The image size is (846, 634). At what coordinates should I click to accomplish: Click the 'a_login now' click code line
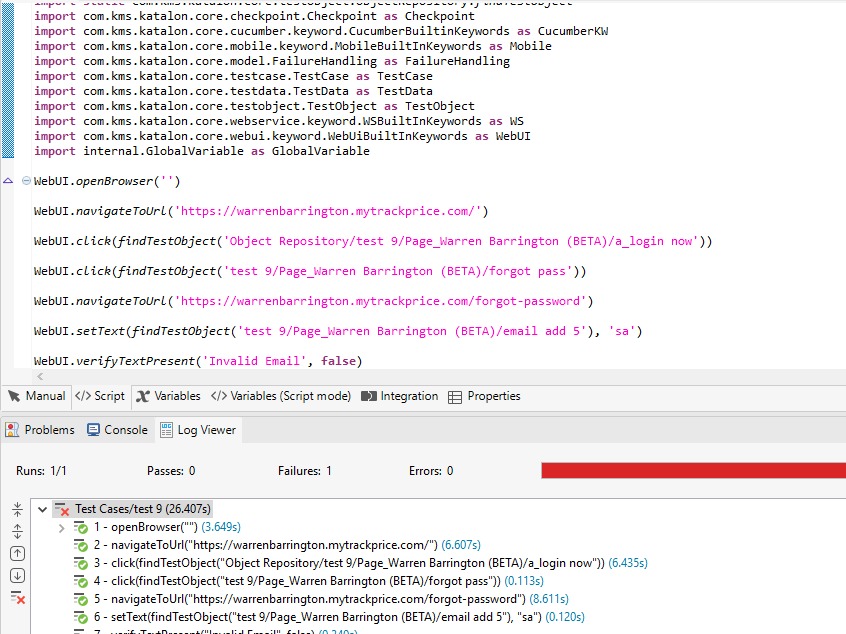pos(373,241)
